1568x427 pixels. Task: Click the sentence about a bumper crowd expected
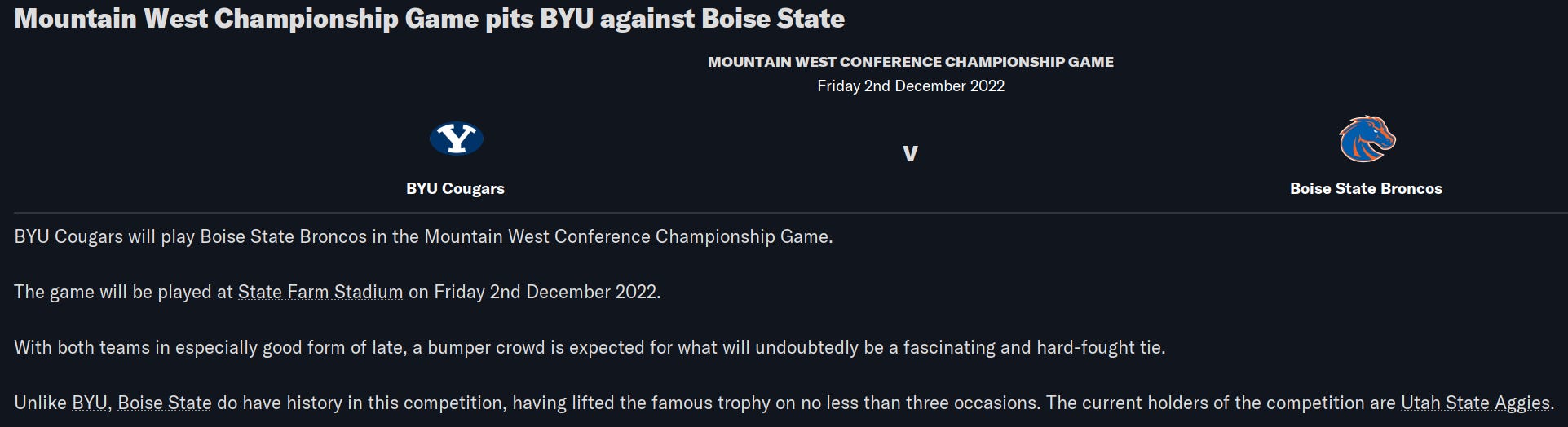tap(590, 347)
